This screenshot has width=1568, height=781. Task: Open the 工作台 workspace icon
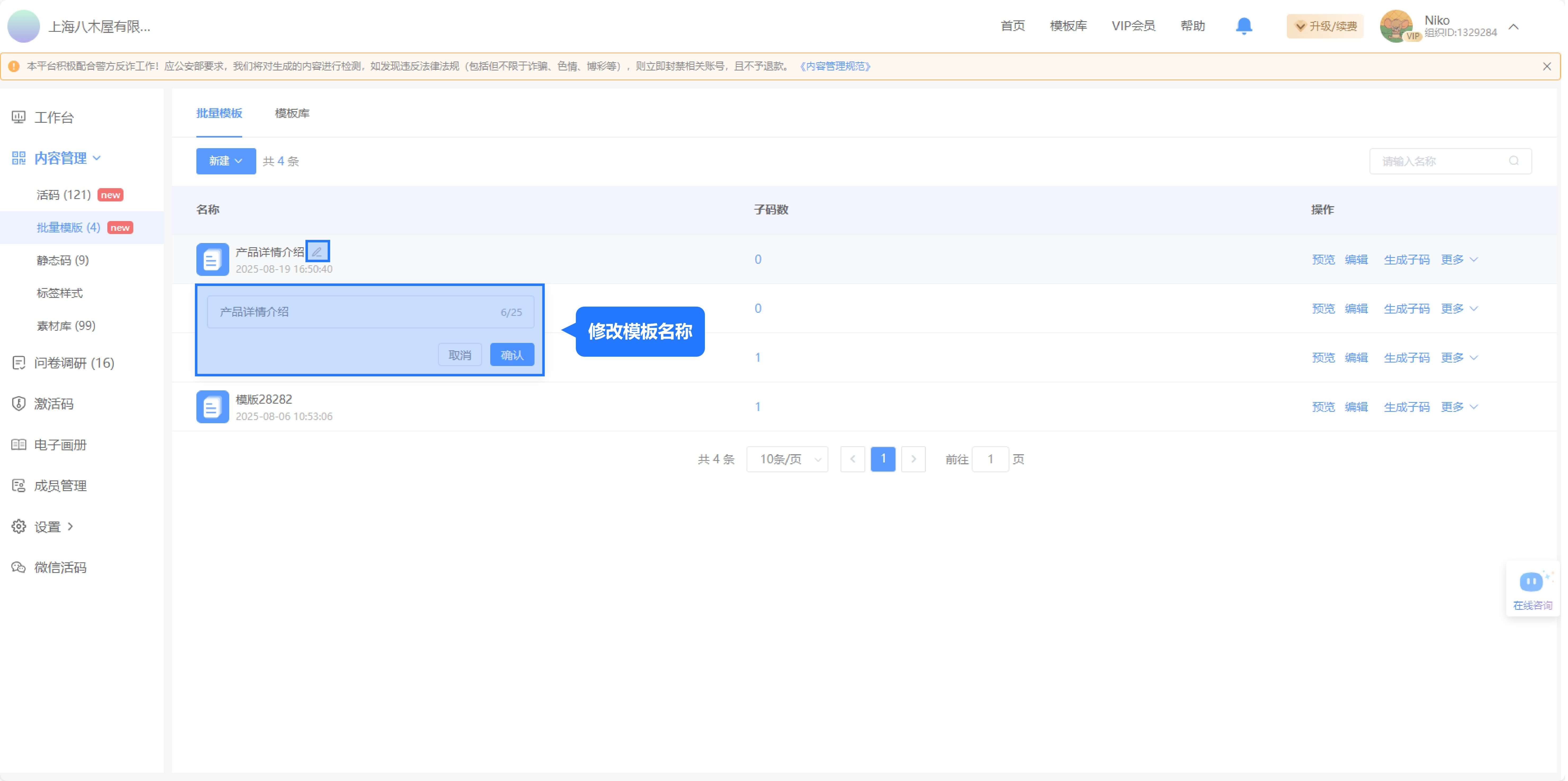tap(18, 117)
